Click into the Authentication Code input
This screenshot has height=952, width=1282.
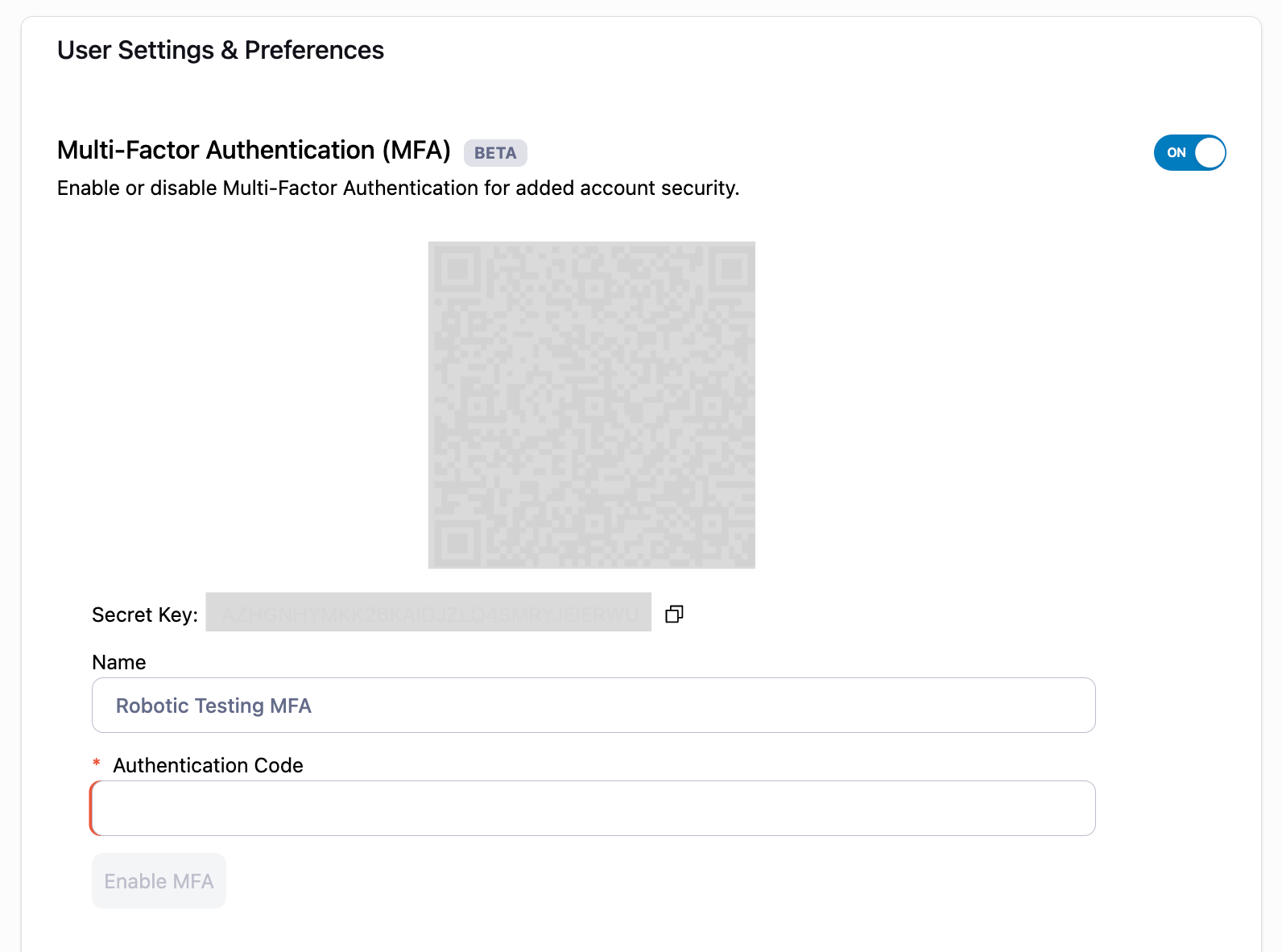coord(593,809)
